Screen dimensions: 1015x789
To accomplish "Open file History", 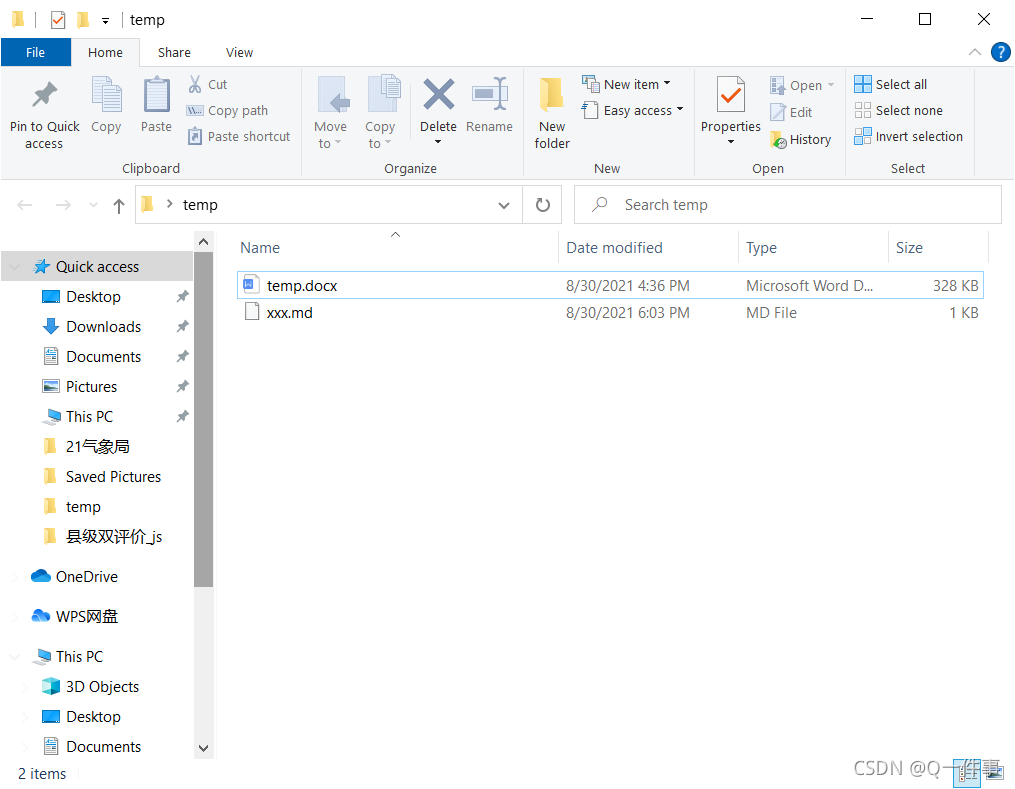I will click(800, 140).
